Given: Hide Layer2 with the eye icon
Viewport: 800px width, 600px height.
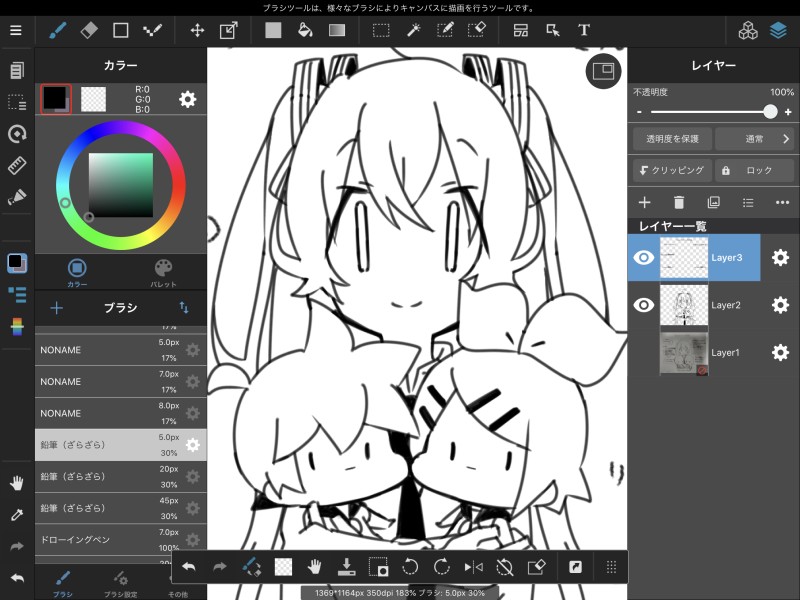Looking at the screenshot, I should click(x=643, y=305).
